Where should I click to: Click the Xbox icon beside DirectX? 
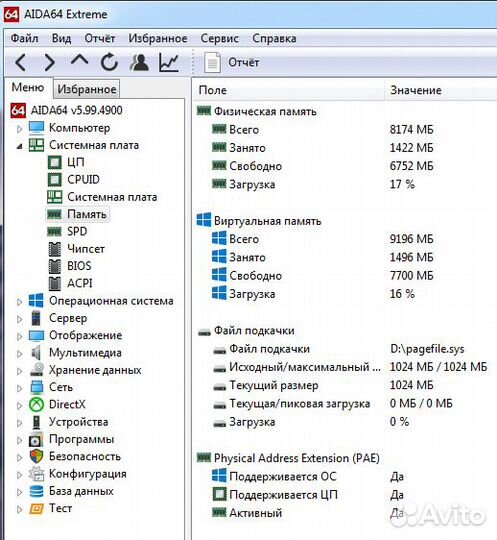click(36, 404)
